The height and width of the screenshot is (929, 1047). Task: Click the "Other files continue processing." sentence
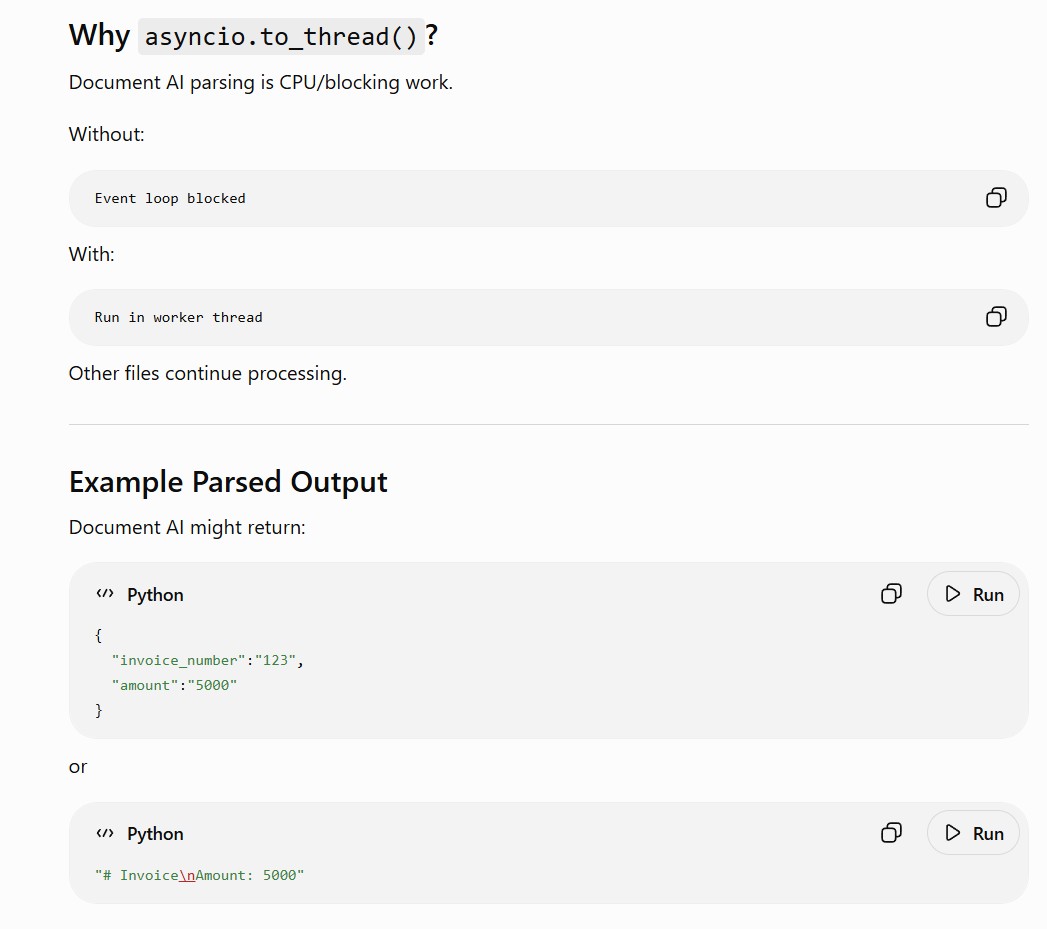(208, 373)
